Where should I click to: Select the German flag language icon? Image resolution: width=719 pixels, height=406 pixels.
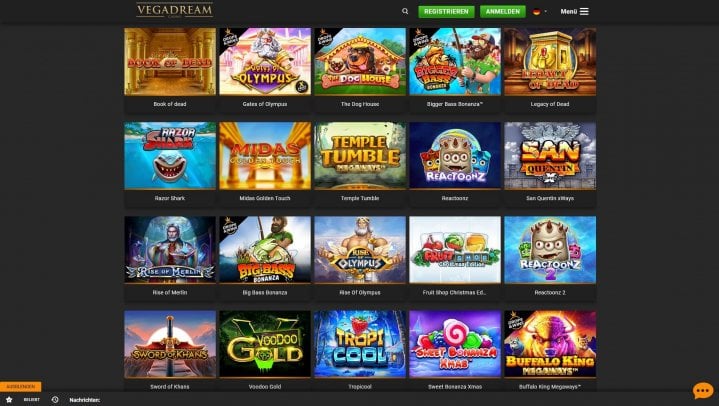[x=536, y=11]
